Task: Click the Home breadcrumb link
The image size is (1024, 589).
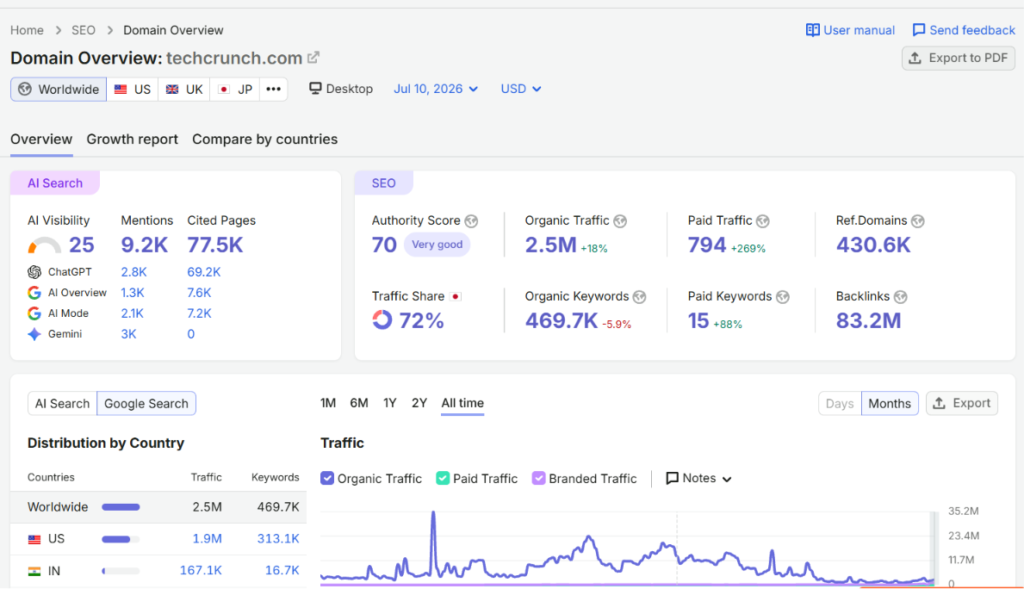Action: 27,30
